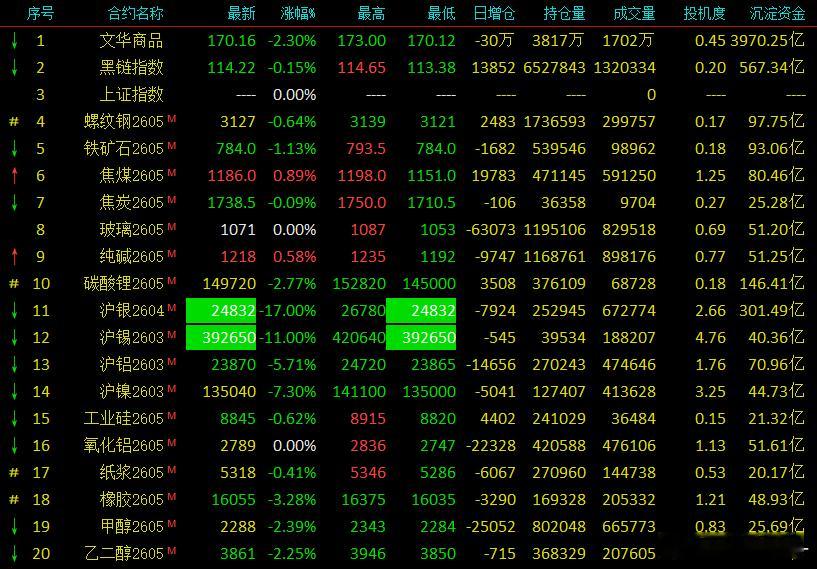Image resolution: width=817 pixels, height=569 pixels.
Task: Click the 2836 high price of 氧化铝
Action: click(368, 446)
